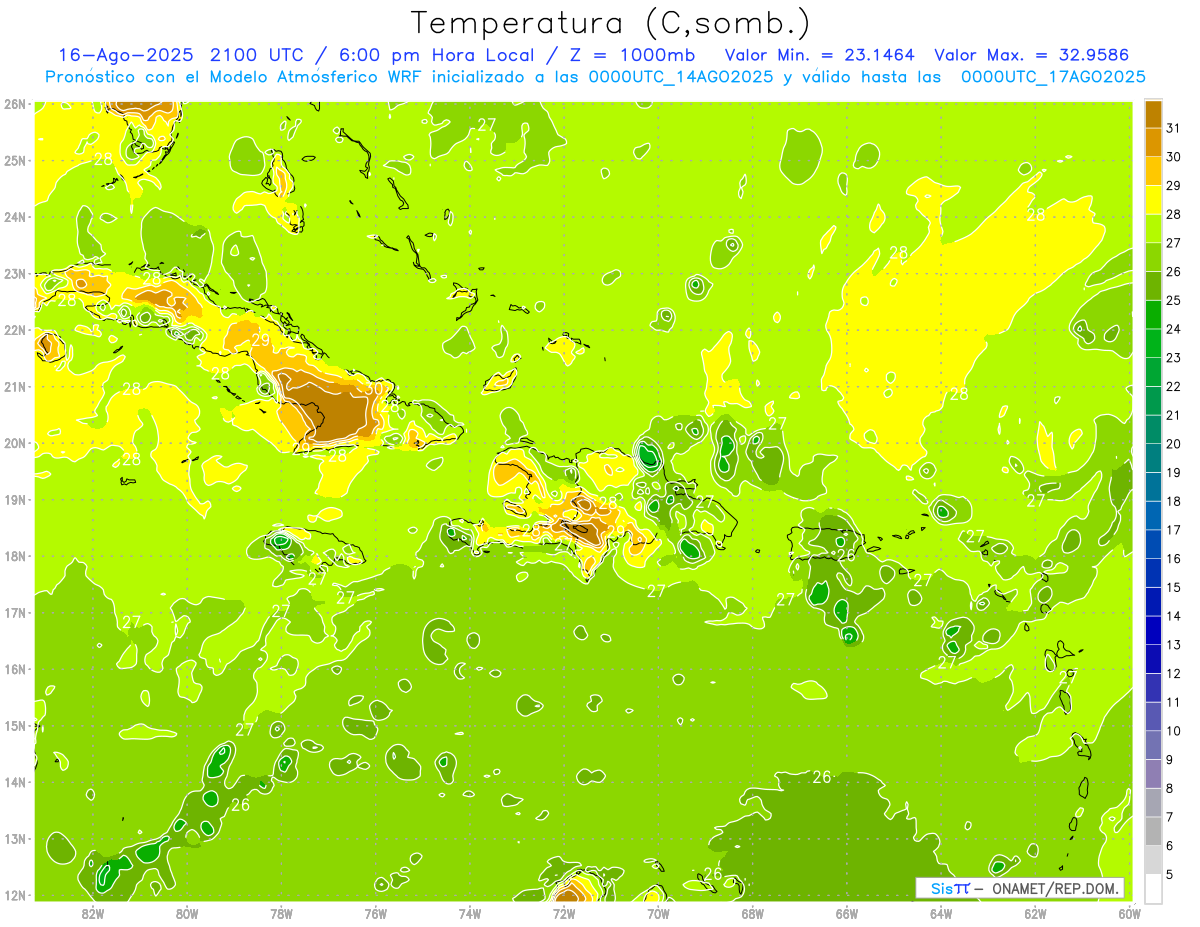Click the purple legend swatch between 9 and 10
Screen dimensions: 1200x927
pos(1153,744)
